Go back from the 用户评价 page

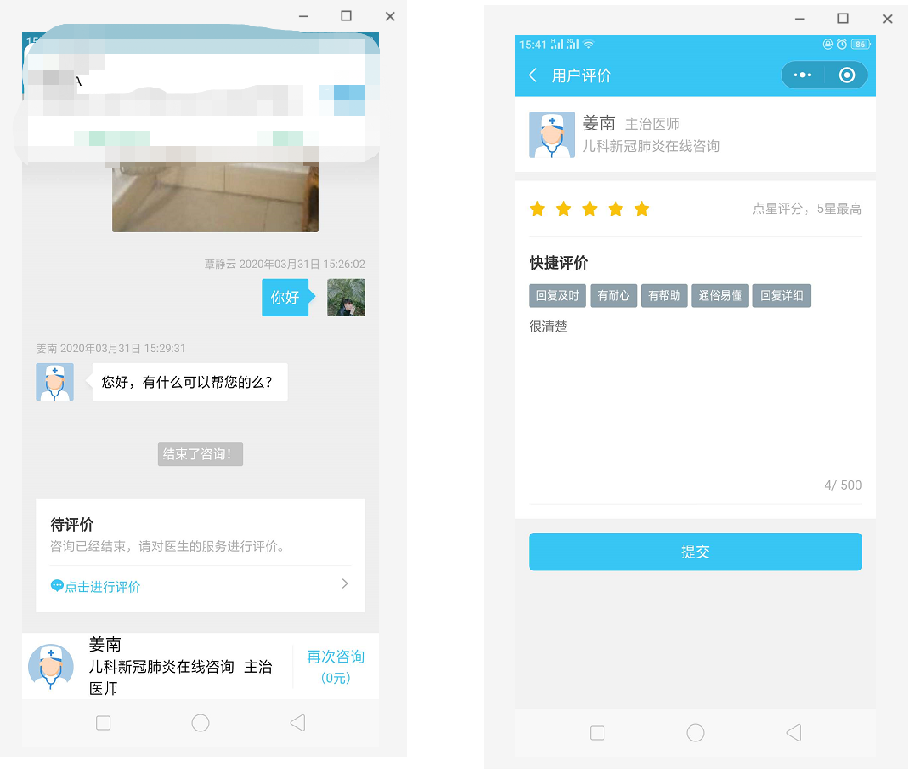coord(533,76)
